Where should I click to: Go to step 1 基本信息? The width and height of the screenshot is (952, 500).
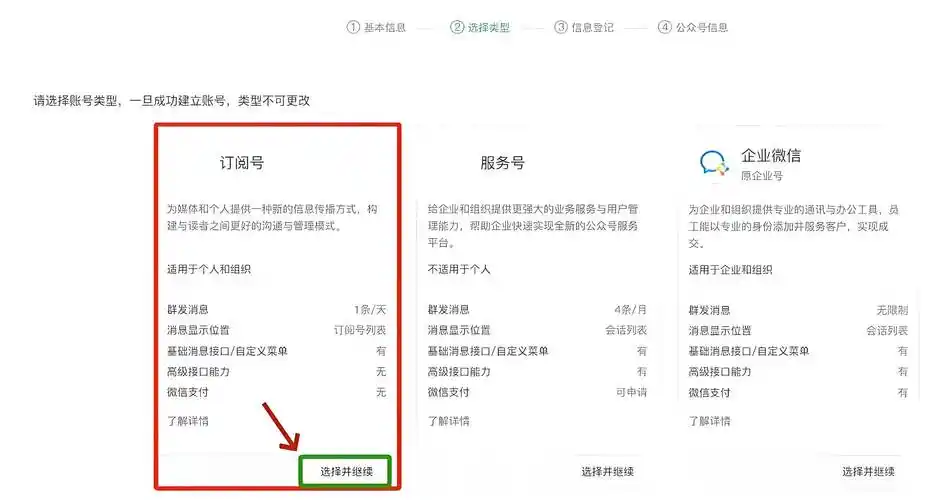point(376,27)
